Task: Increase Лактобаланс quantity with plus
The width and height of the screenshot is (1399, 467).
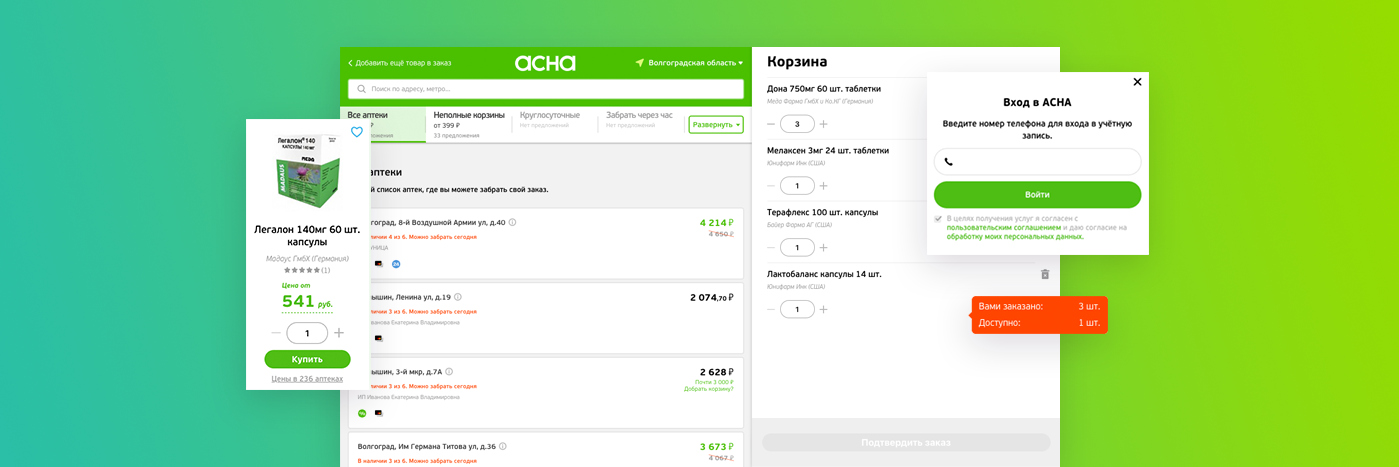Action: (x=823, y=309)
